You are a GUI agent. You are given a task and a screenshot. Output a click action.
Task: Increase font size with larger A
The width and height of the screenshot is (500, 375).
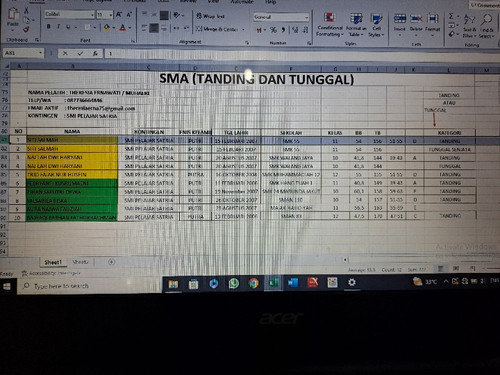[119, 15]
